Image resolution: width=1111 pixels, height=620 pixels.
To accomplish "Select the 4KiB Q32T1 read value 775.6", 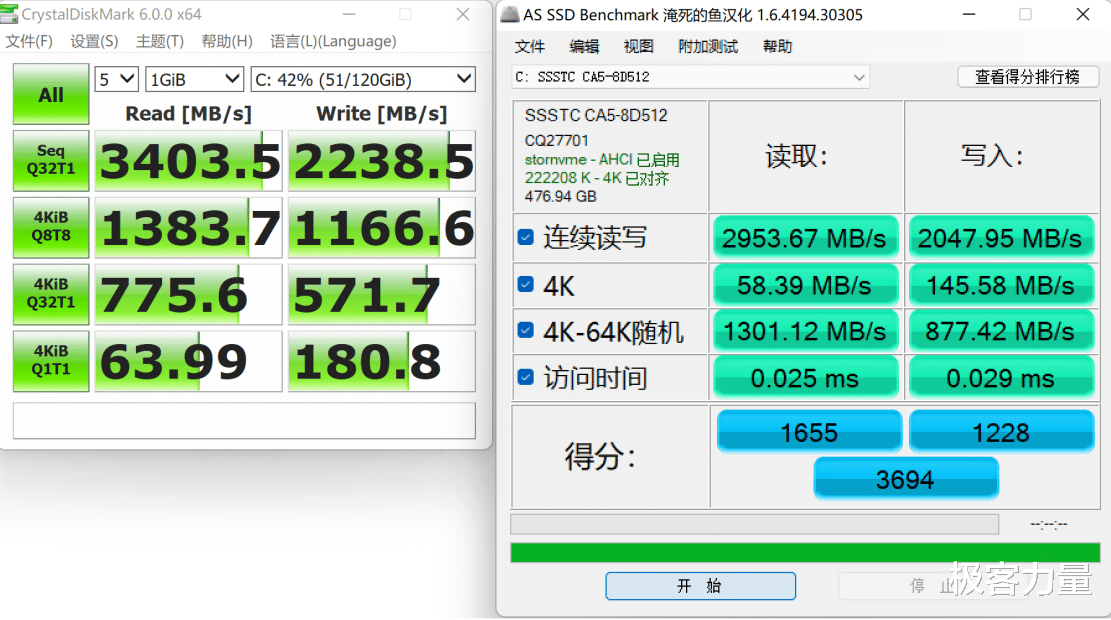I will [x=188, y=295].
